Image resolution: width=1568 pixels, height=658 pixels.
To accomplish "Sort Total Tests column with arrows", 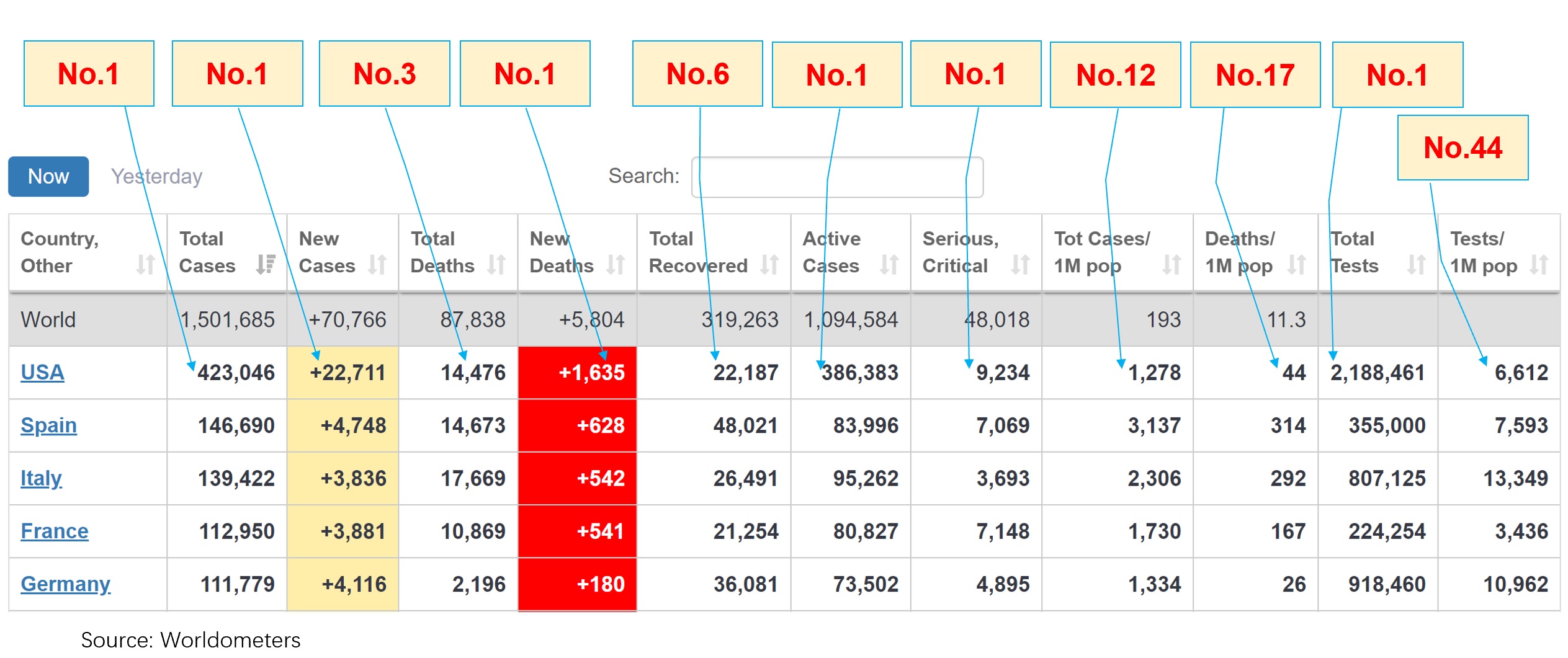I will [x=1415, y=265].
